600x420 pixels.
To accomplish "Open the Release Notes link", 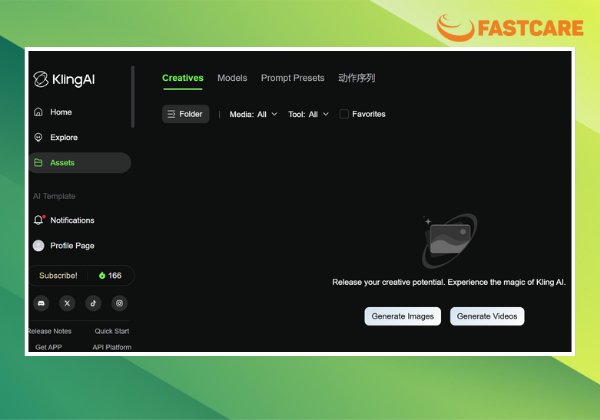I will (x=50, y=331).
